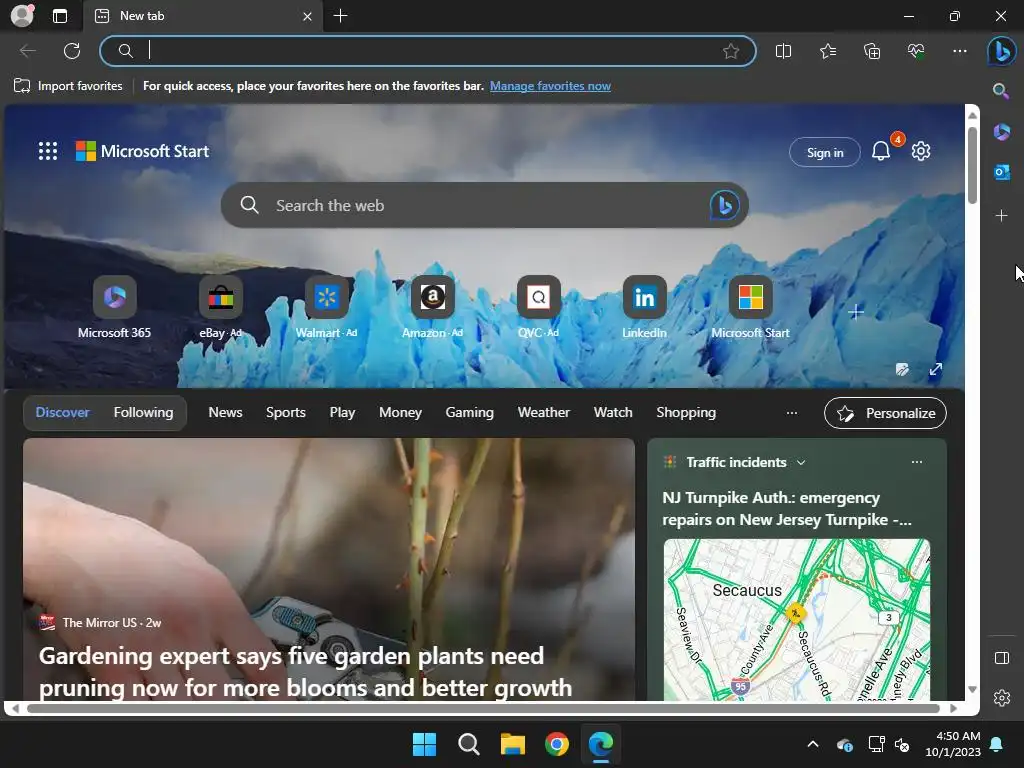The image size is (1024, 768).
Task: Open Browser essentials heart icon
Action: tap(916, 51)
